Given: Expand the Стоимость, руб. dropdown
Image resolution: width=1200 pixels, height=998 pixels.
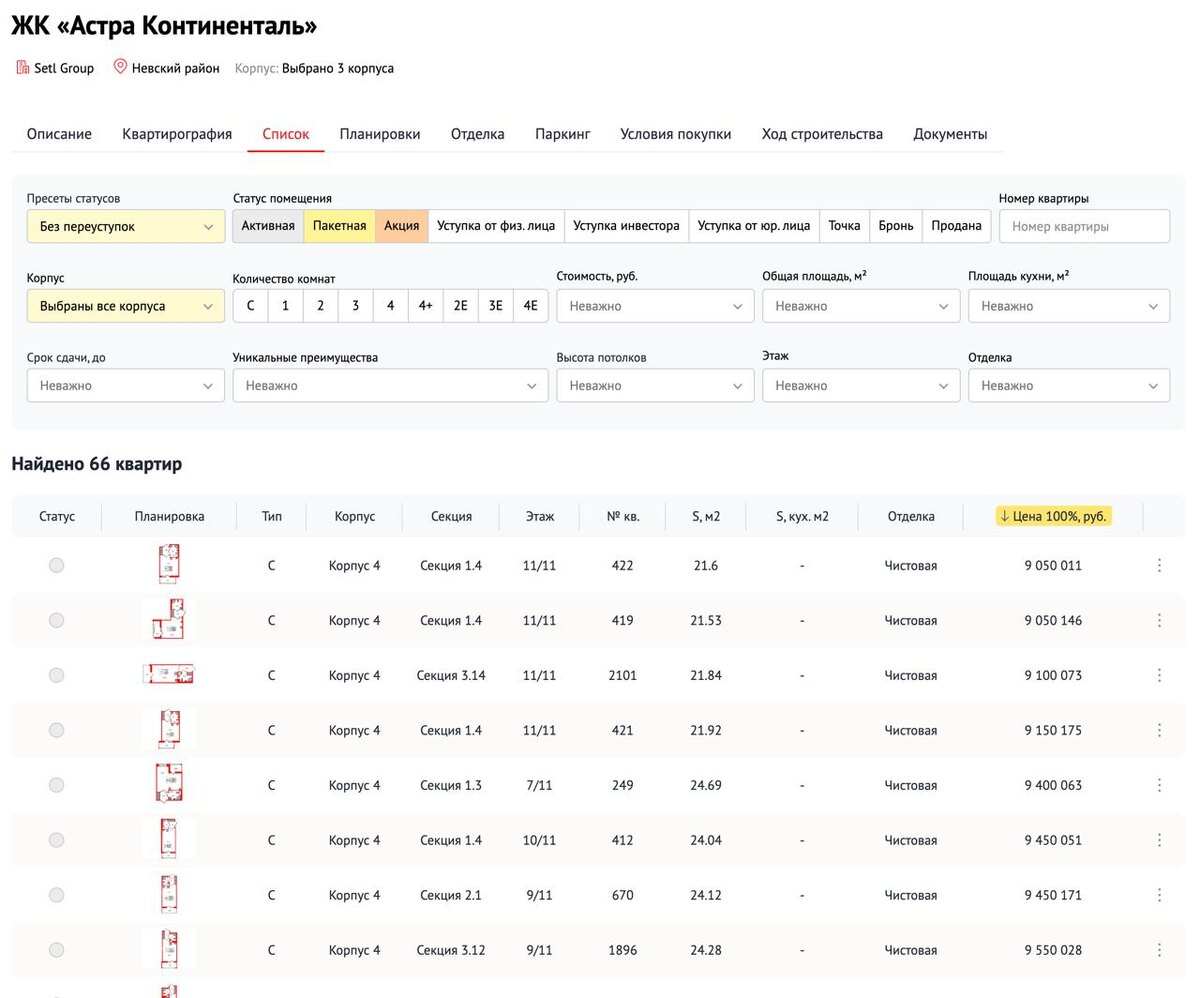Looking at the screenshot, I should tap(655, 306).
